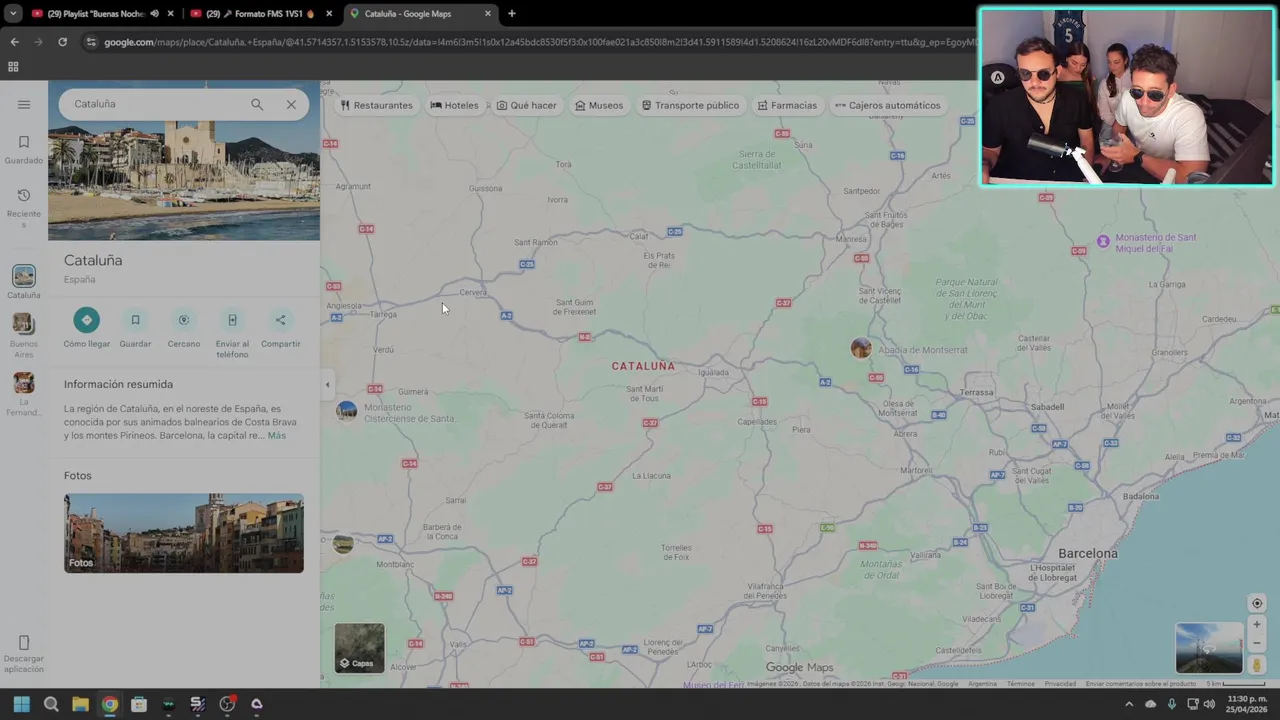This screenshot has width=1280, height=720.
Task: Click the site info icon in address bar
Action: pos(91,42)
